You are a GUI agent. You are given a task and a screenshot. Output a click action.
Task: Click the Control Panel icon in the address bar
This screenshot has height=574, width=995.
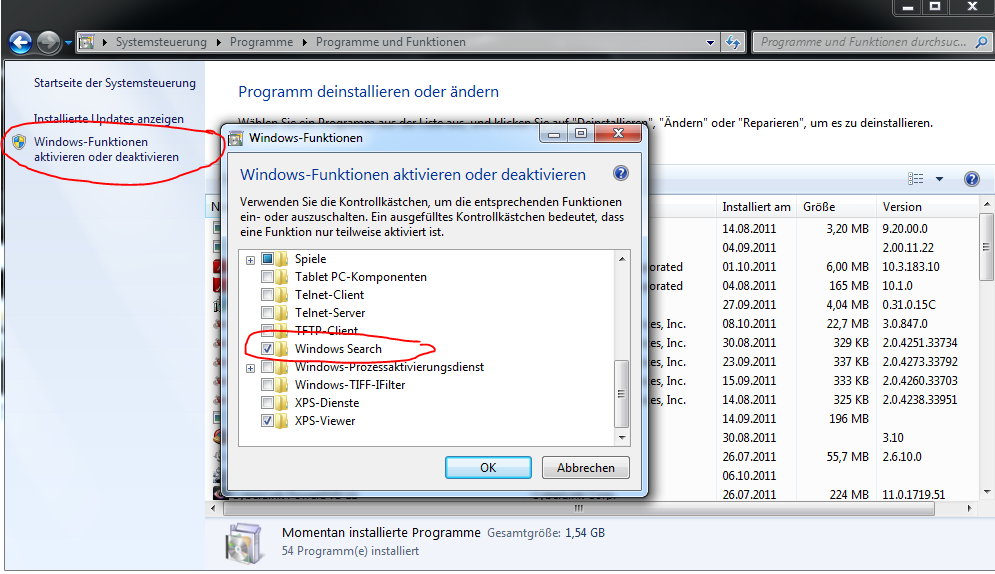point(87,42)
